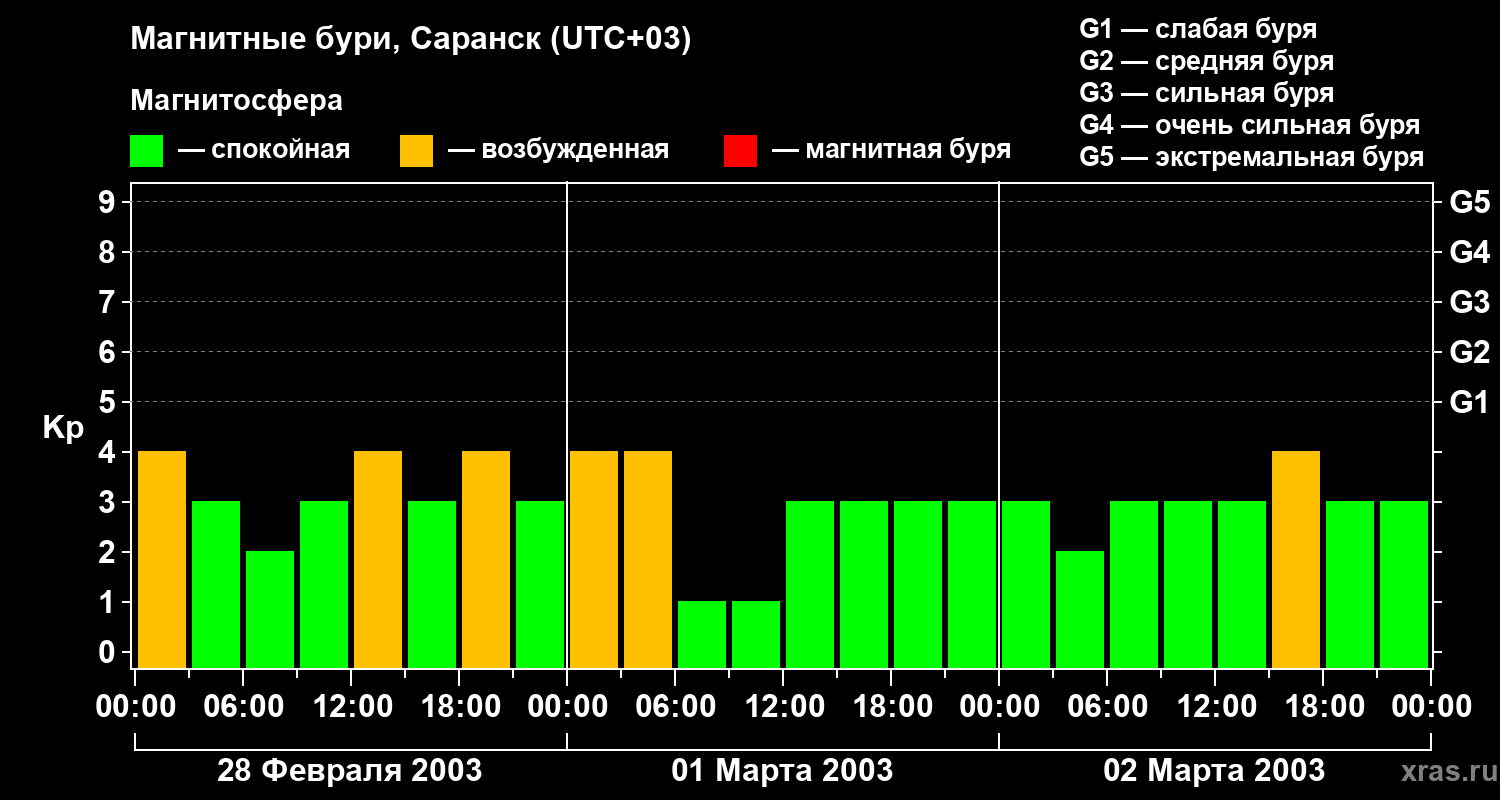
Task: Select the 01 Марта 2003 date label
Action: pyautogui.click(x=782, y=771)
